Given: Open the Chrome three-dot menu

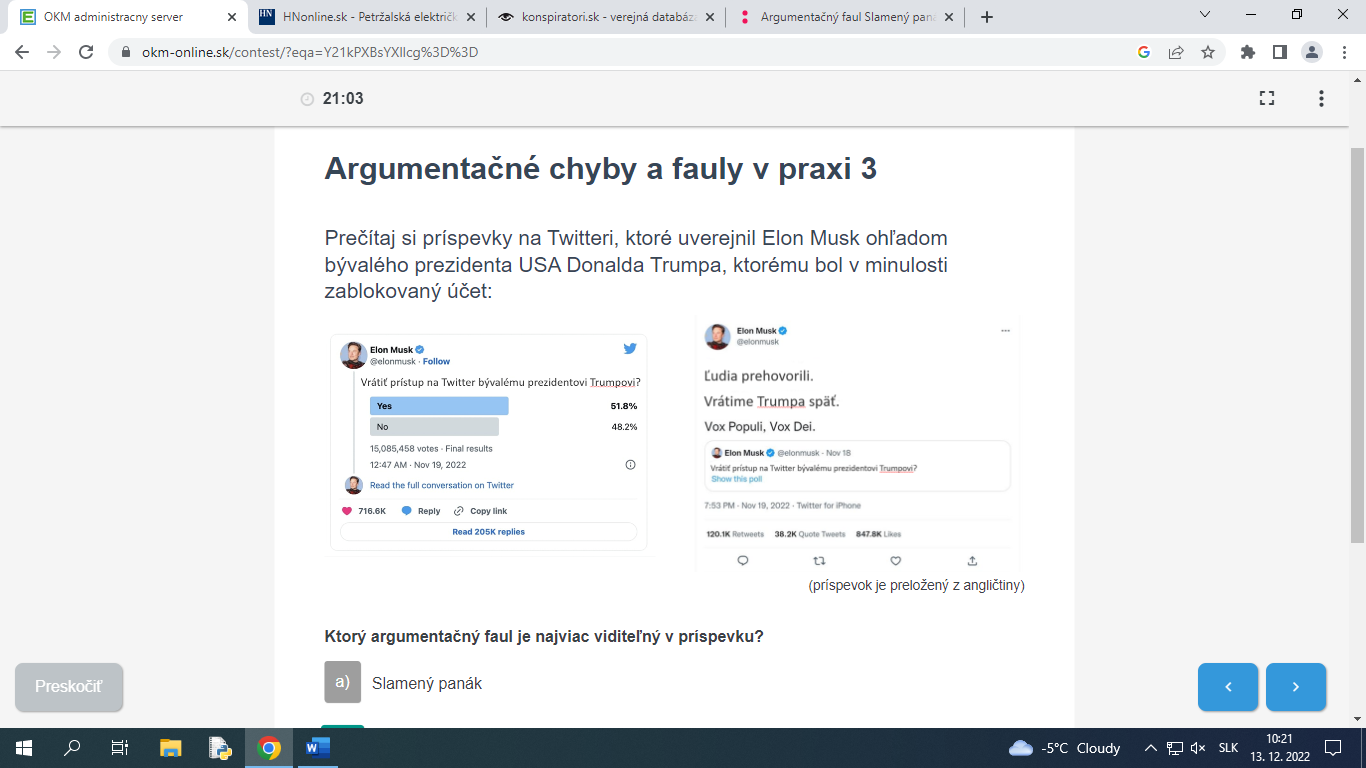Looking at the screenshot, I should pyautogui.click(x=1344, y=53).
